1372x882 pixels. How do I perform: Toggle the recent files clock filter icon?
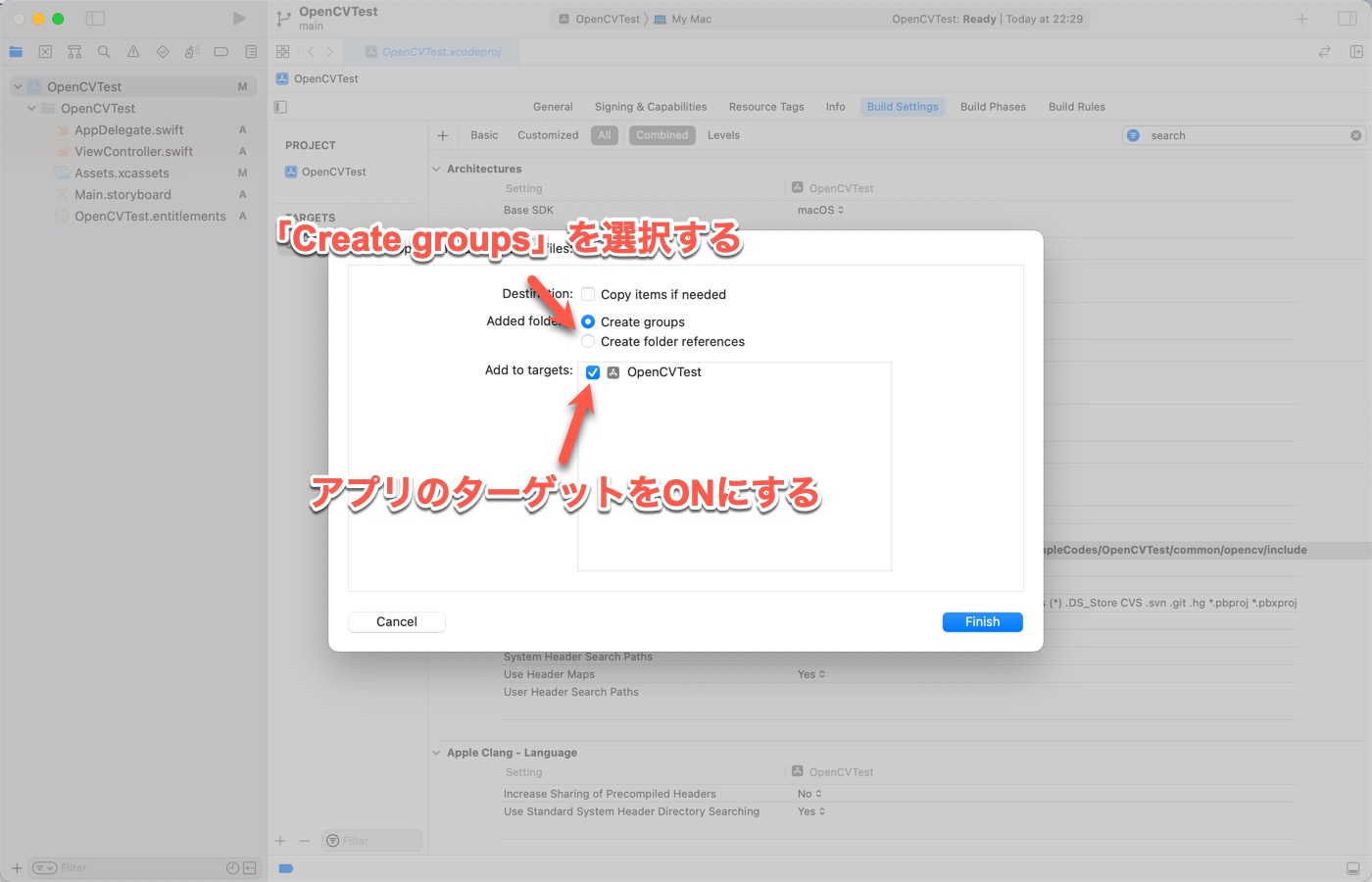(232, 868)
